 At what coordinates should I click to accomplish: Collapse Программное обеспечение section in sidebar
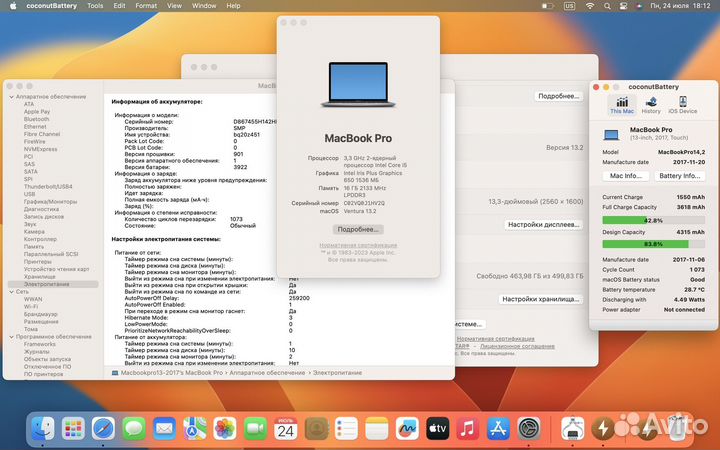point(11,337)
